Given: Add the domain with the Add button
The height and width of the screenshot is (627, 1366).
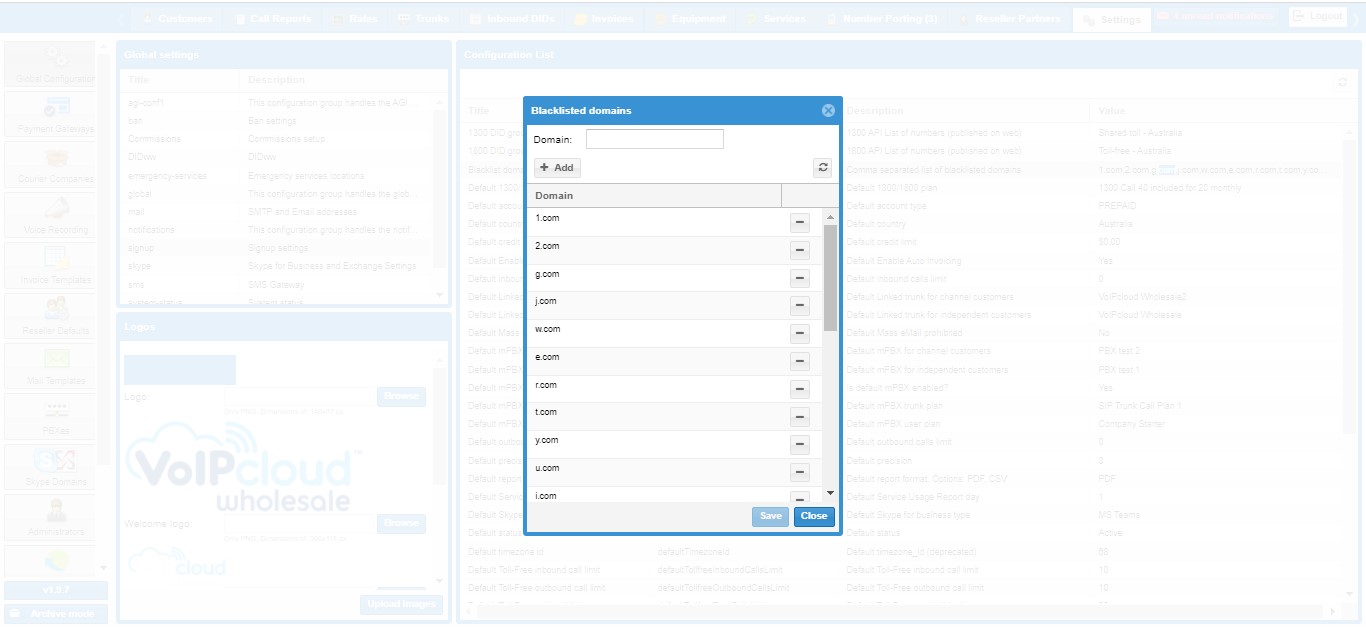Looking at the screenshot, I should 557,168.
